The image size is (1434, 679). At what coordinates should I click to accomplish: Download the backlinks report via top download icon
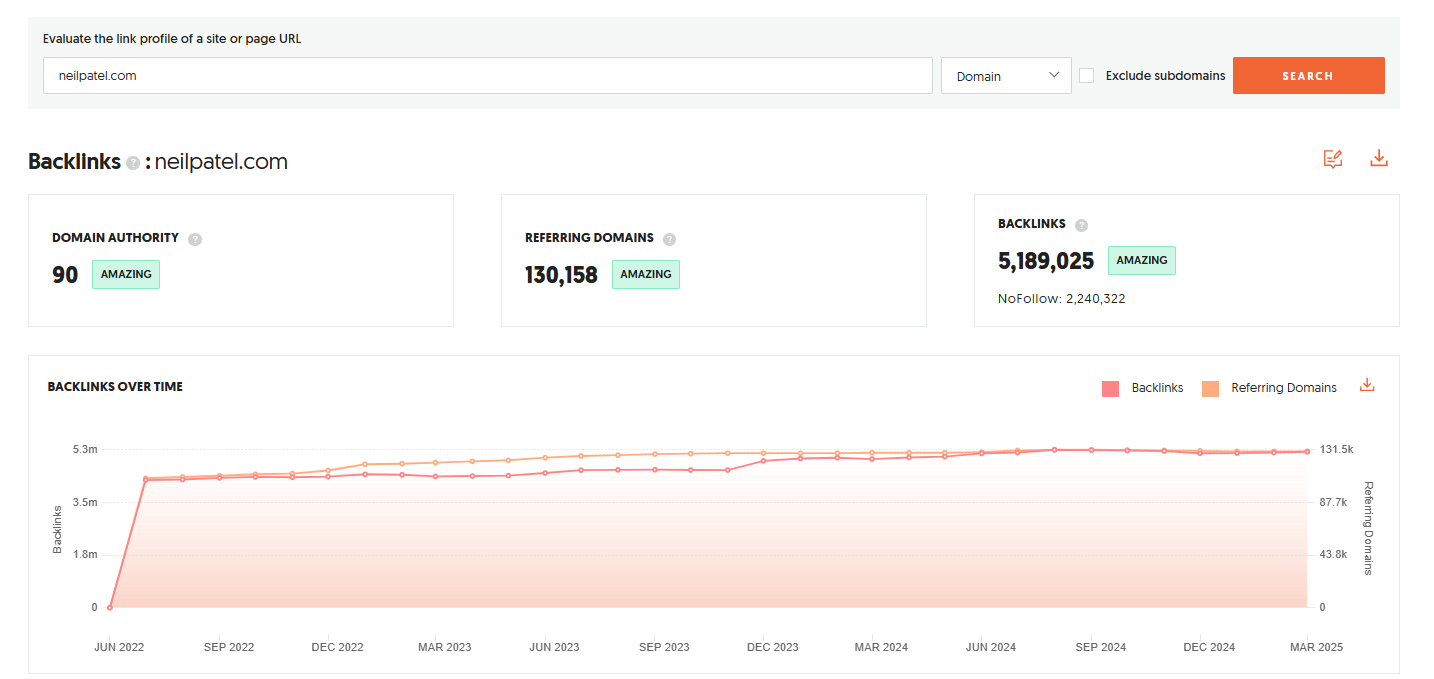coord(1378,158)
